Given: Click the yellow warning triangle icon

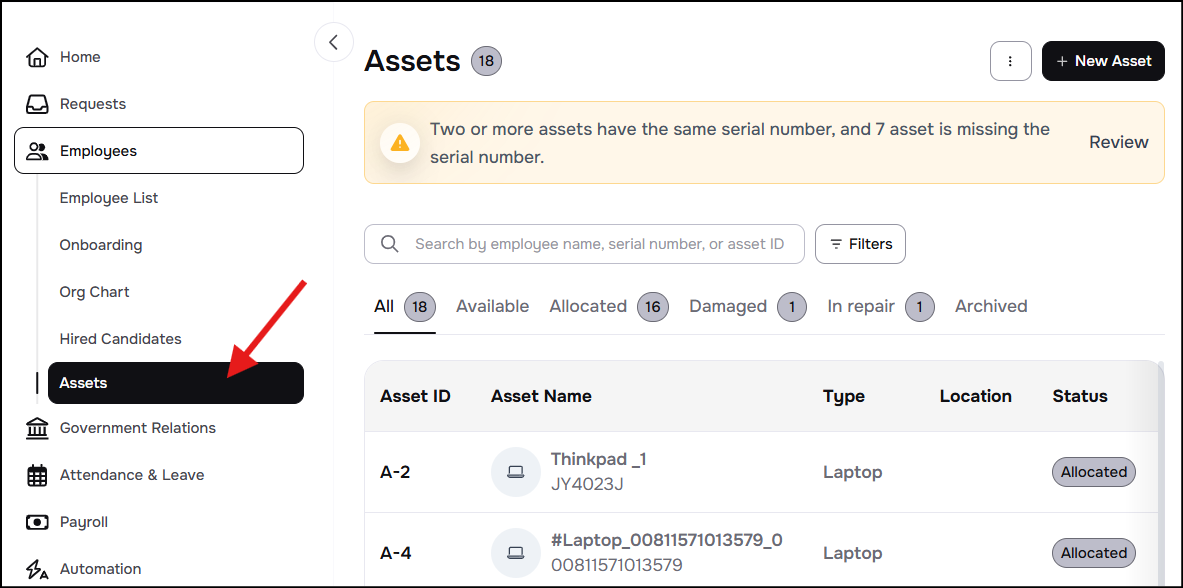Looking at the screenshot, I should (400, 142).
